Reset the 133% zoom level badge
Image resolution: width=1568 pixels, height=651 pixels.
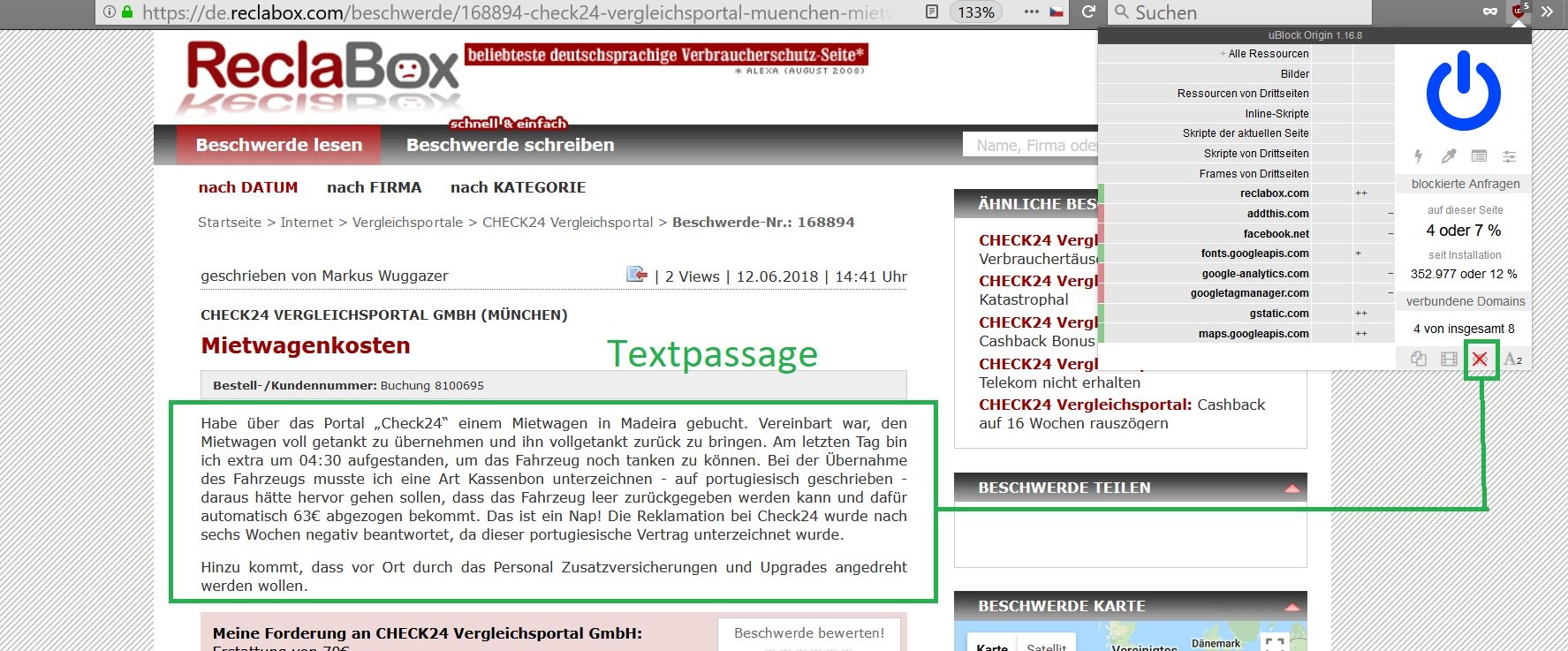click(x=975, y=12)
